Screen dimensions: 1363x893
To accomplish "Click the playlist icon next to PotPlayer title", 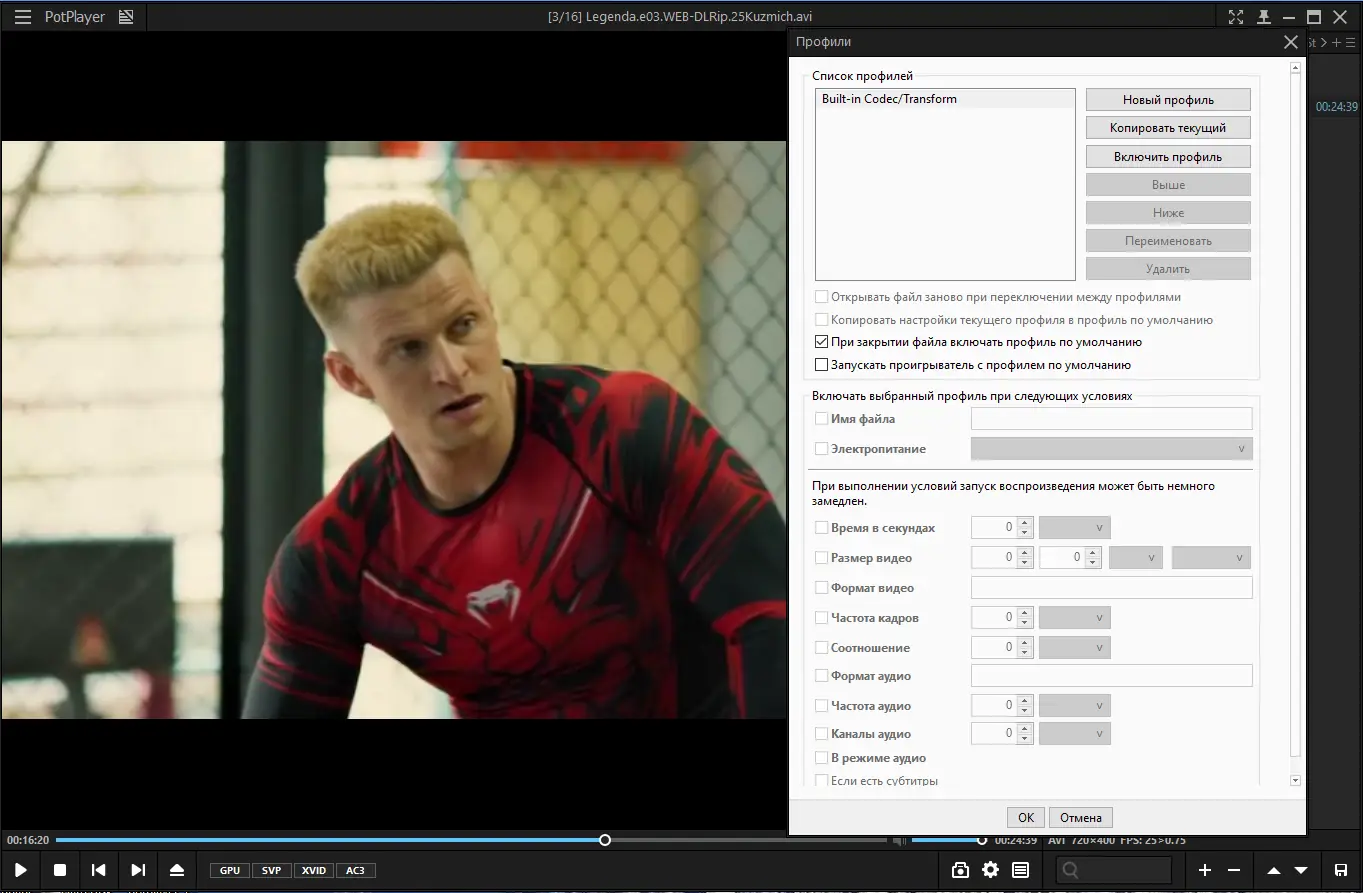I will click(126, 17).
